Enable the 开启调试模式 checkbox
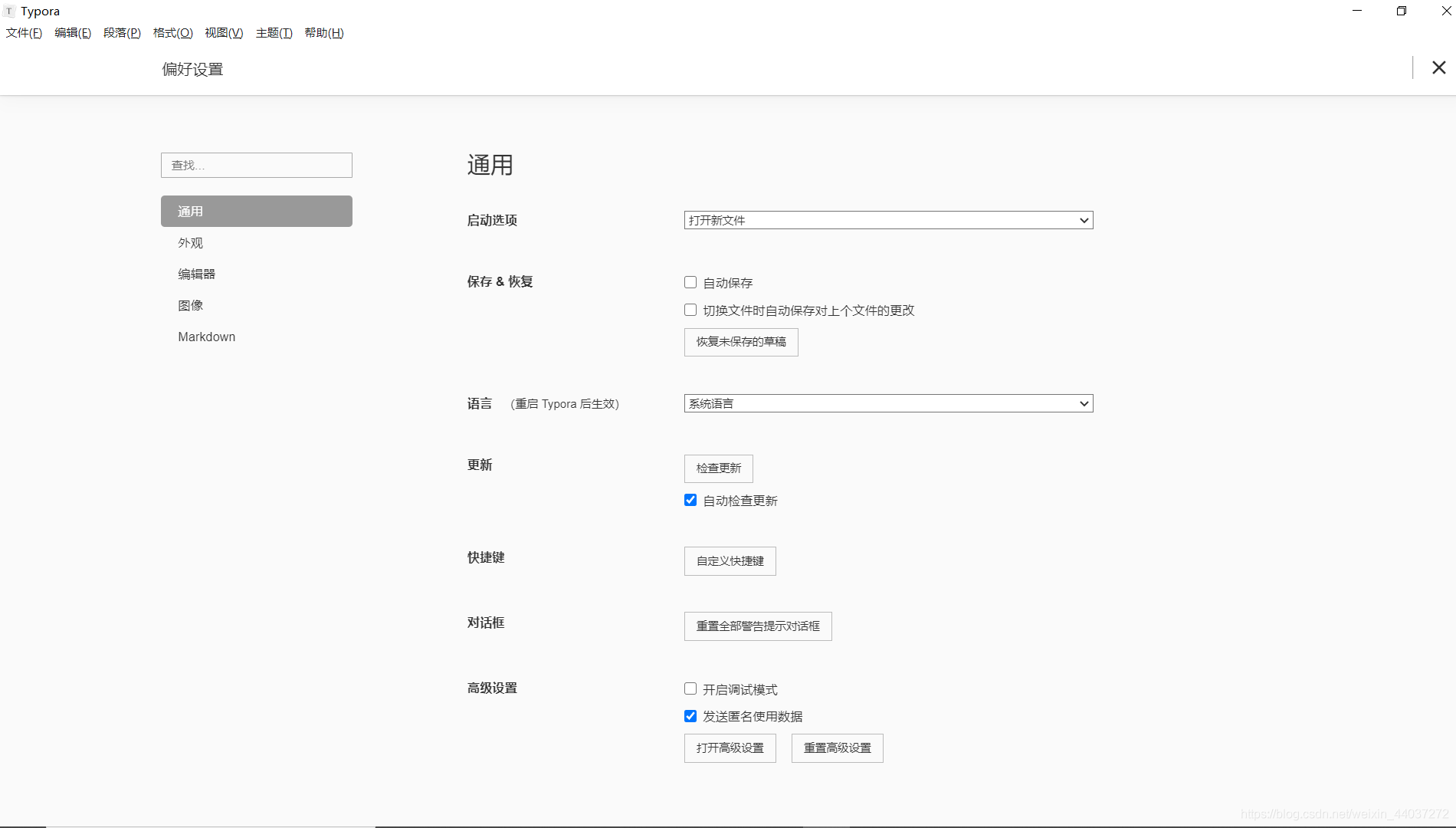Viewport: 1456px width, 828px height. point(690,688)
